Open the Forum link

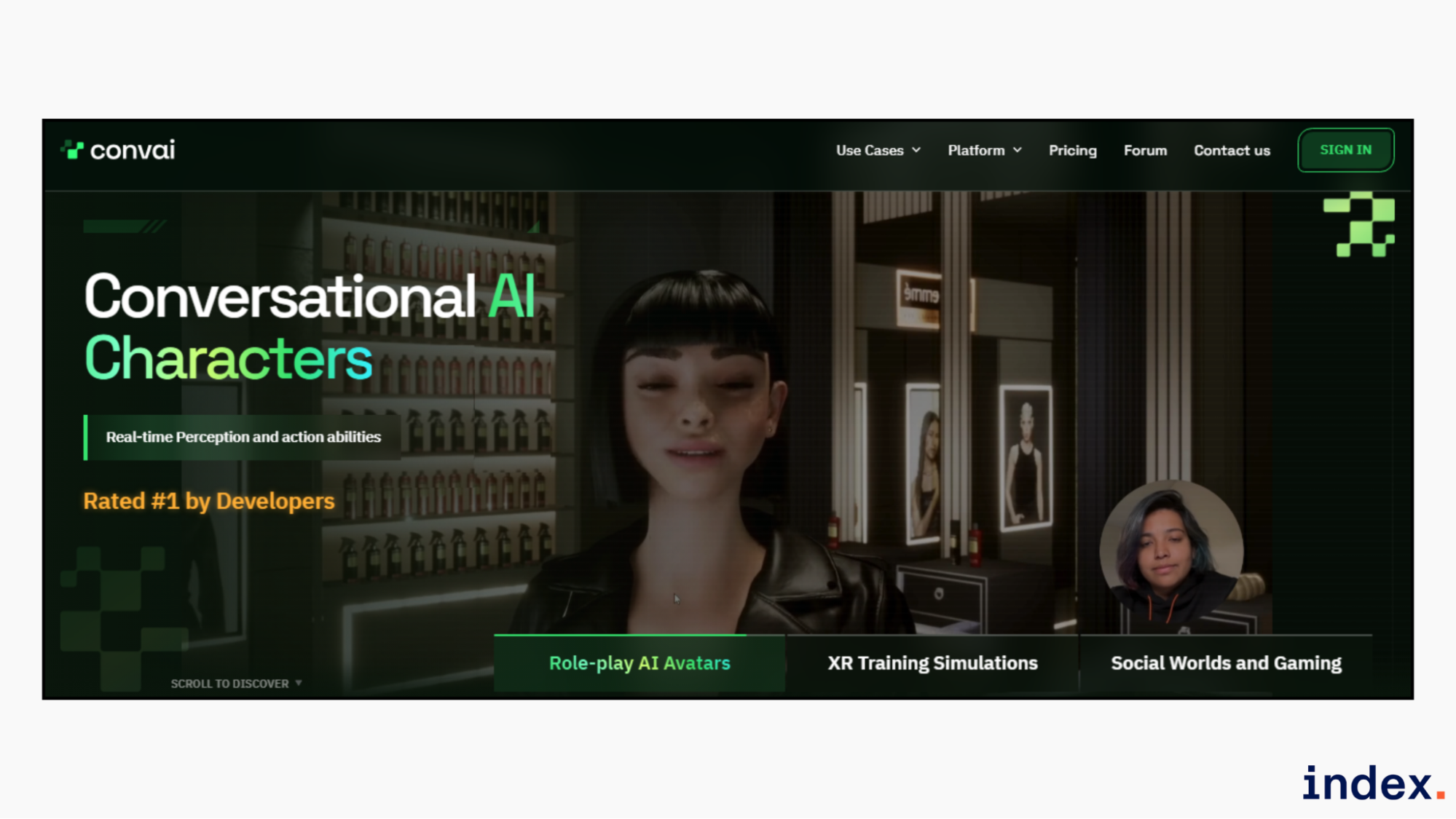point(1145,151)
